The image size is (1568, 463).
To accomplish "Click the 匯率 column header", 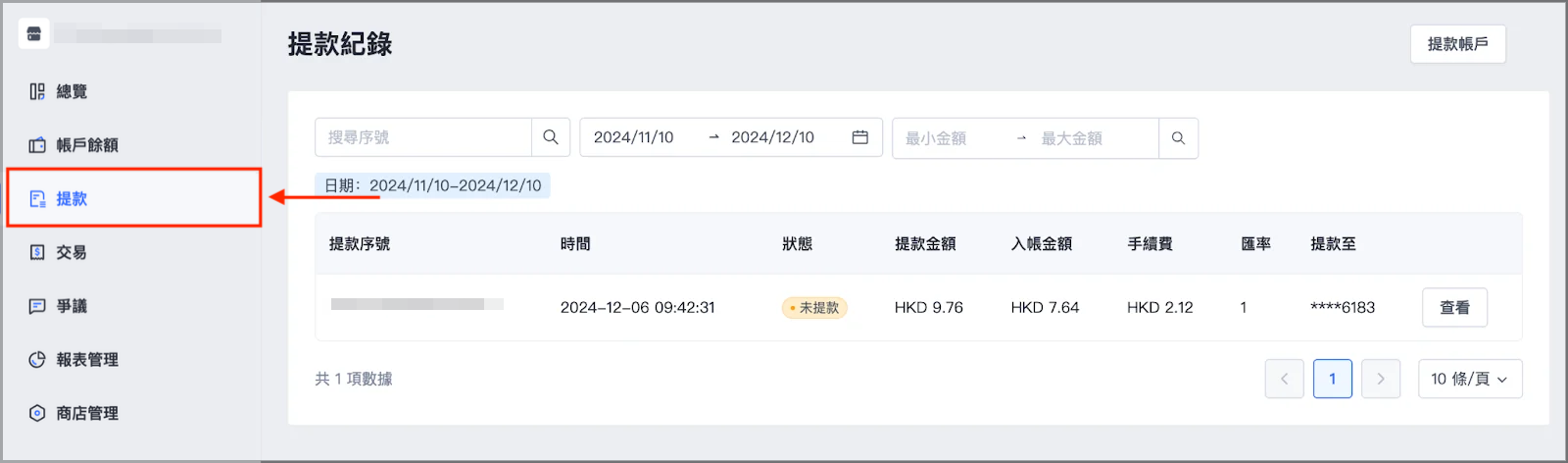I will click(x=1255, y=244).
